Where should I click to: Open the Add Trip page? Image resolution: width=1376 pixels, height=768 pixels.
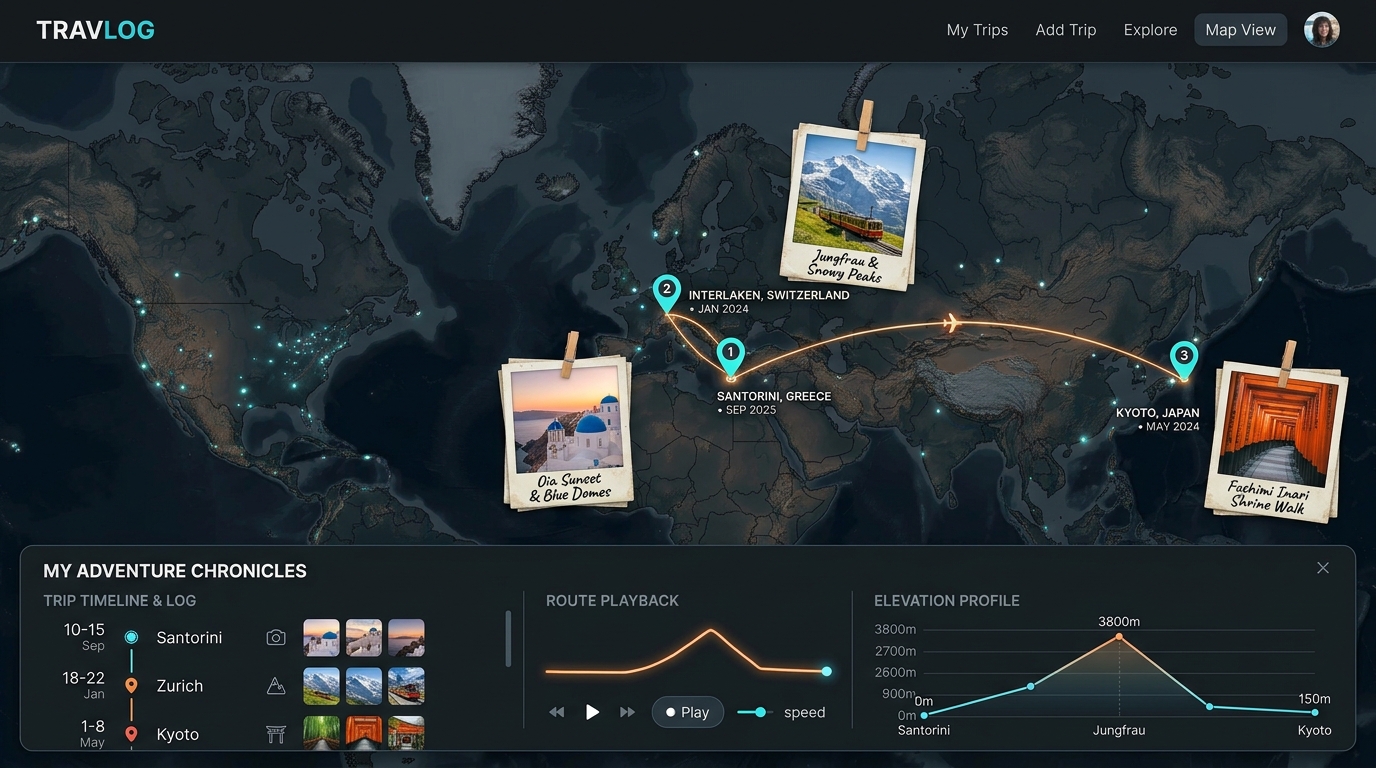click(x=1065, y=30)
